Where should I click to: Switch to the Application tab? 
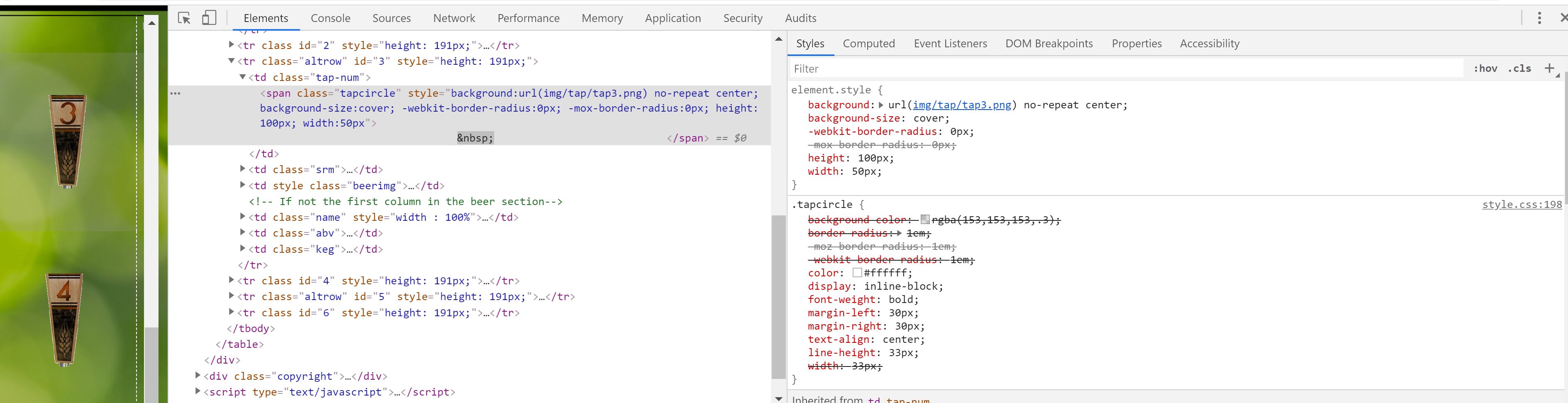(x=673, y=18)
